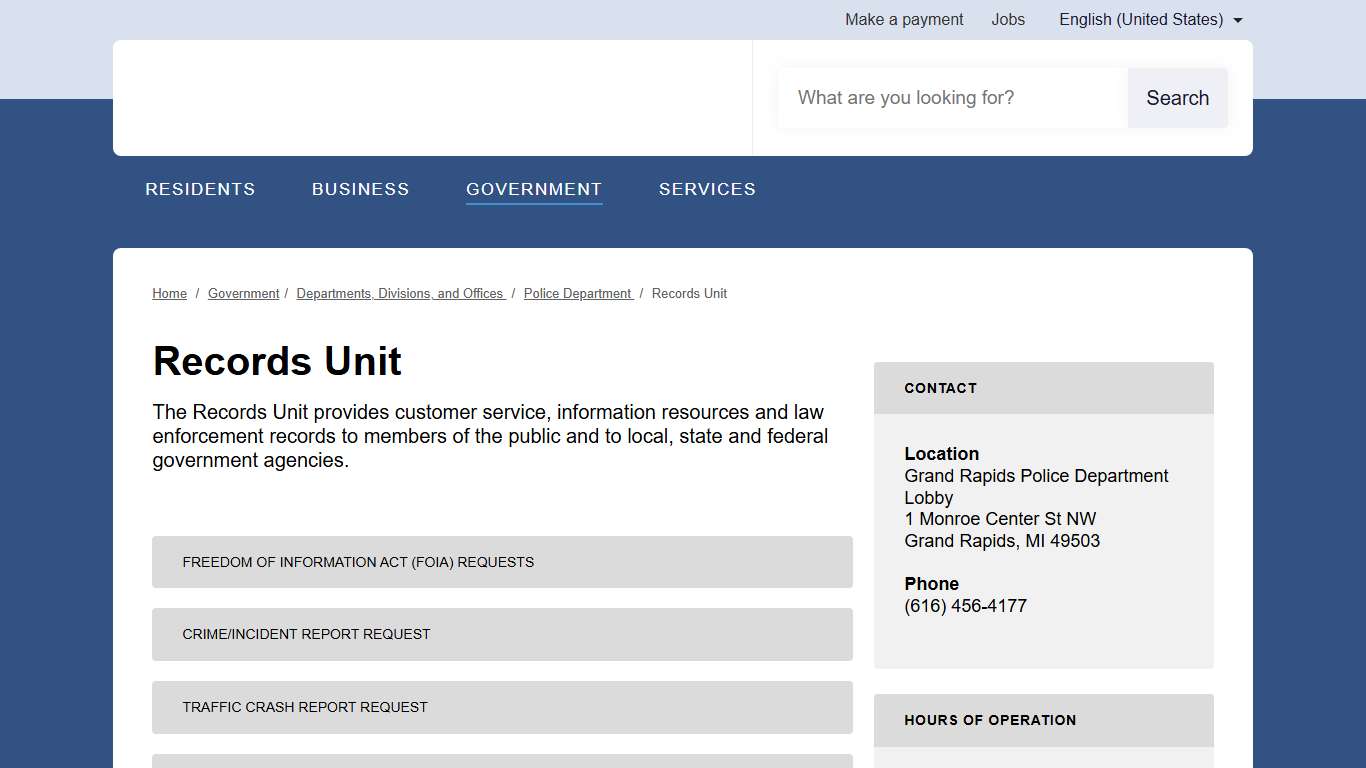The image size is (1366, 768).
Task: Expand the Crime/Incident Report Request section
Action: (502, 634)
